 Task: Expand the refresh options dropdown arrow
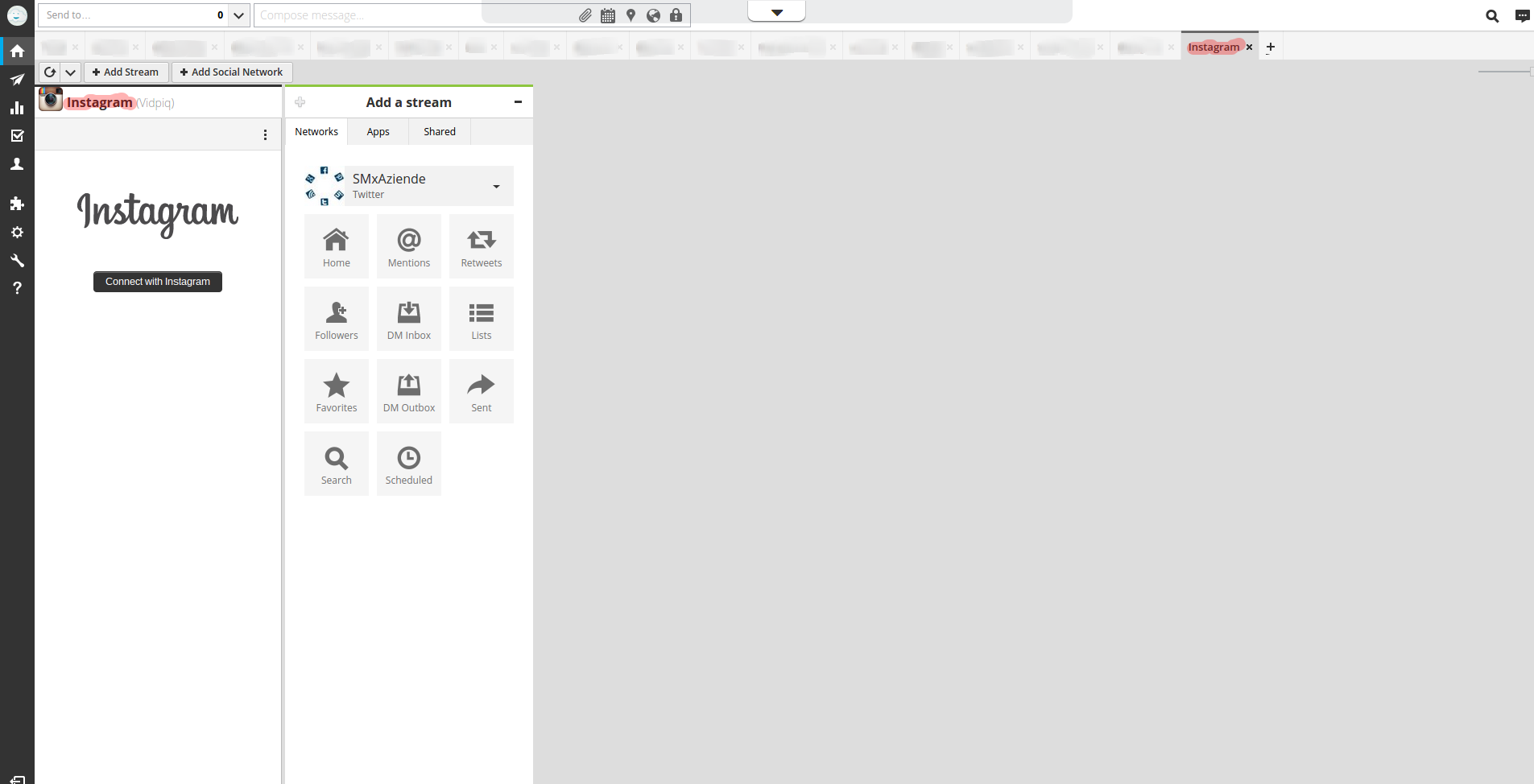click(x=71, y=72)
